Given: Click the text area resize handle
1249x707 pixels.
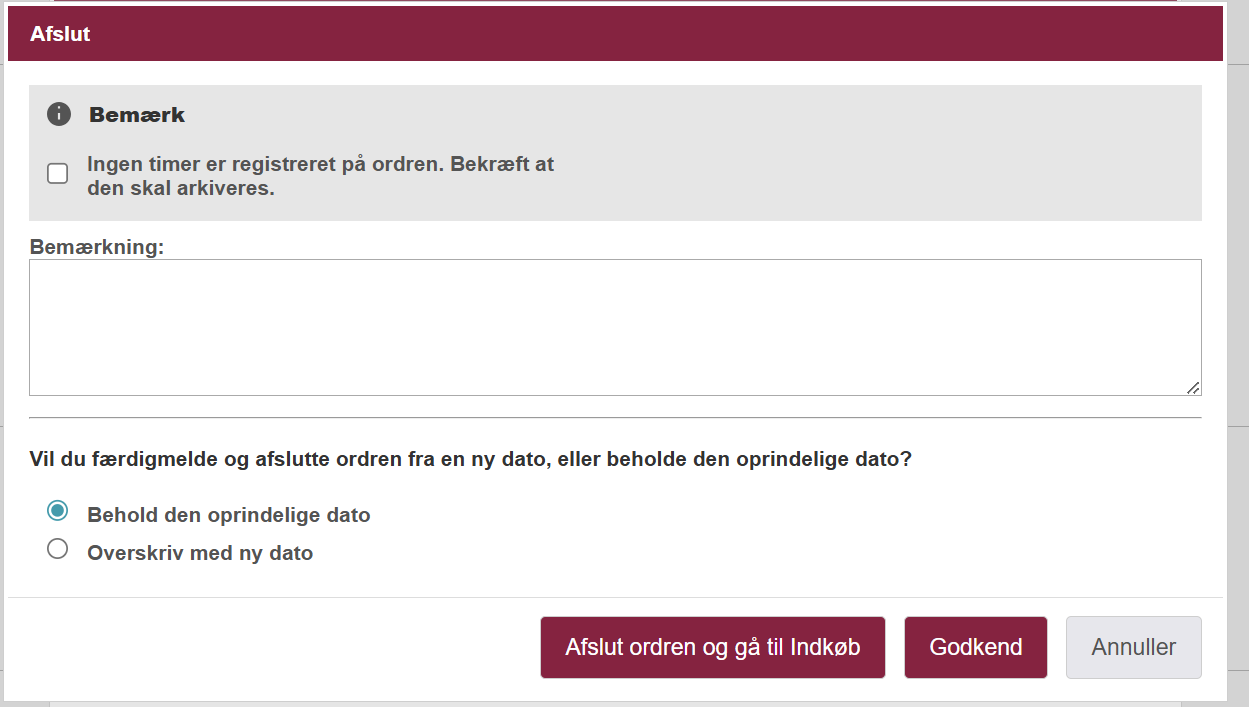Looking at the screenshot, I should pyautogui.click(x=1193, y=387).
